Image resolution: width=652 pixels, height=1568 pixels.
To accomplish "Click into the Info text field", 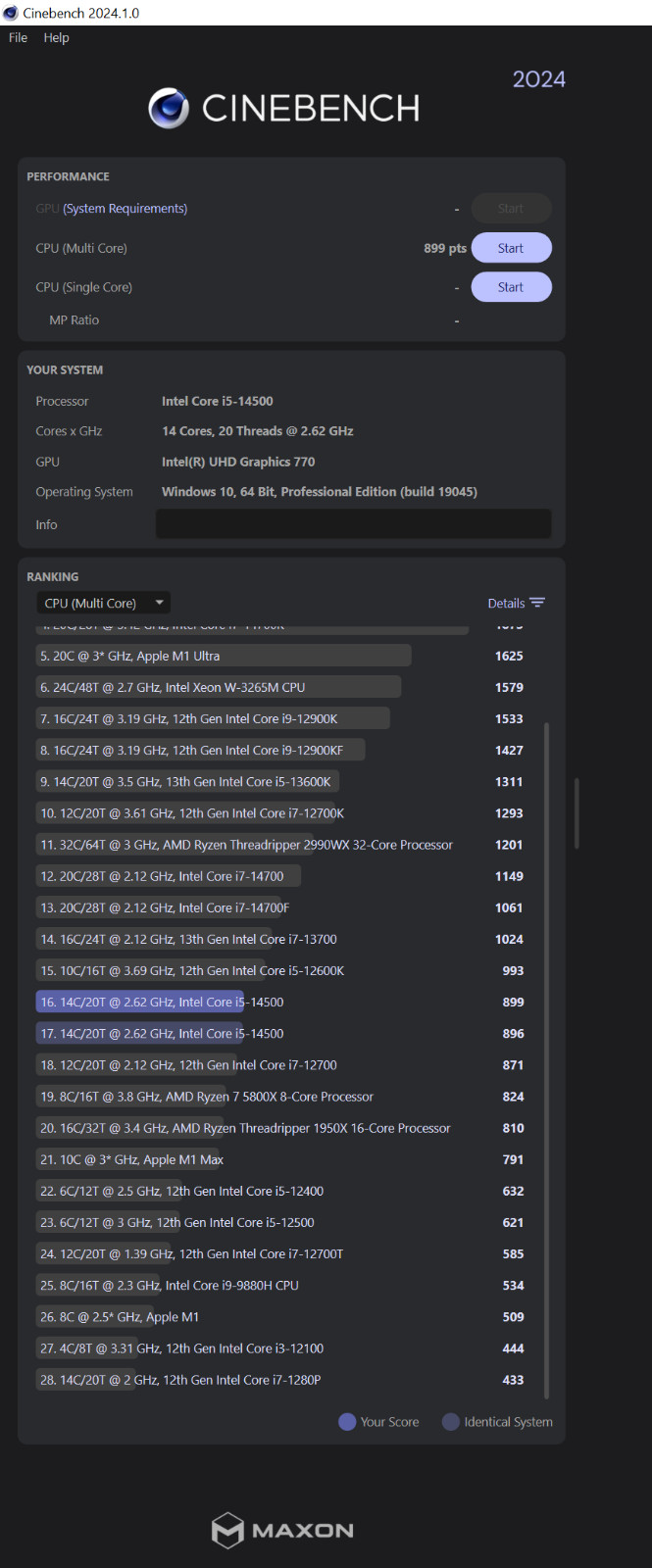I will (353, 524).
